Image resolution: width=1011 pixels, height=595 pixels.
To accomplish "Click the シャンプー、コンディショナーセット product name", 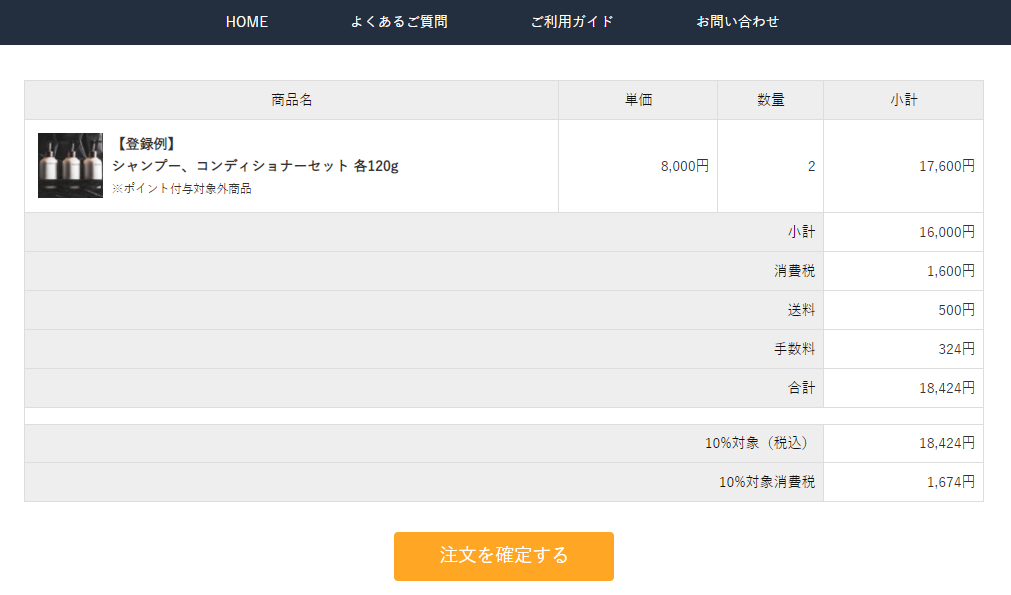I will pos(255,166).
